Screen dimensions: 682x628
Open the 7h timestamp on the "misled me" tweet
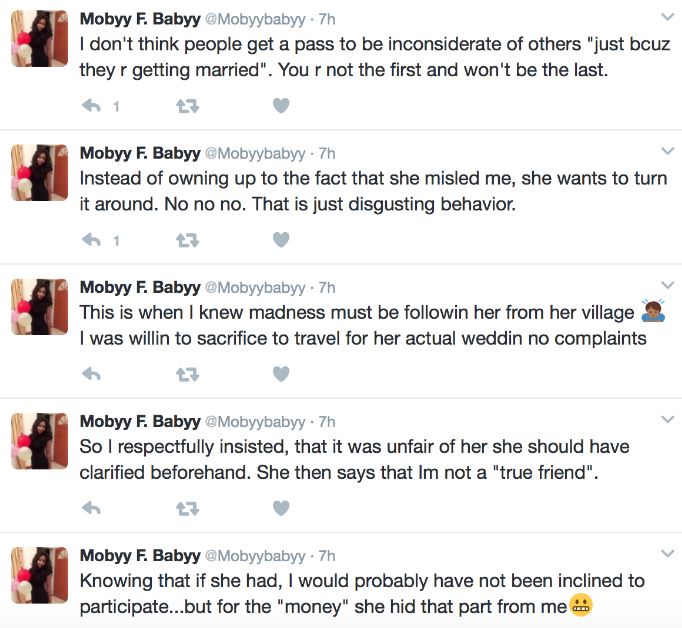point(326,153)
